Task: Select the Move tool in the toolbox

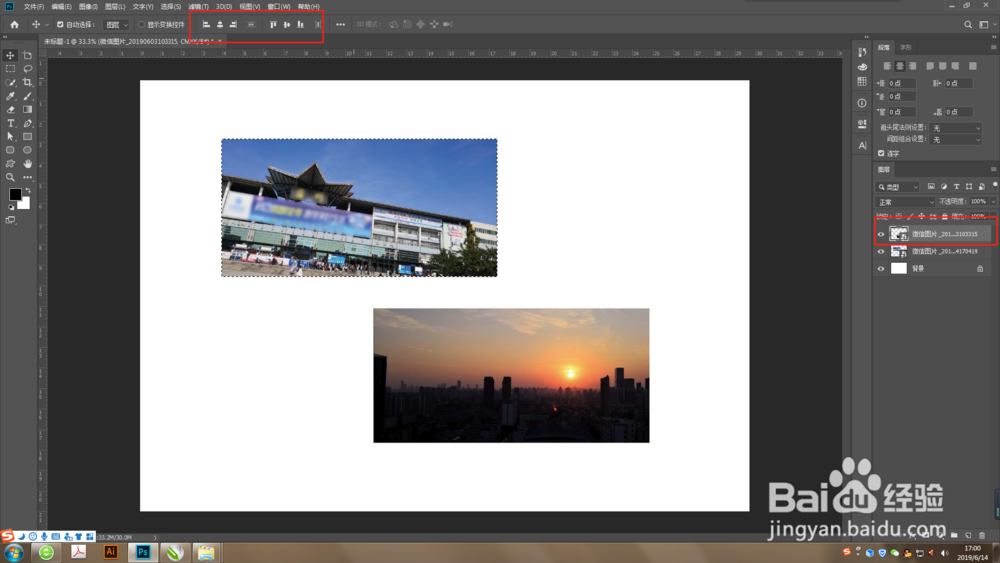Action: tap(10, 55)
